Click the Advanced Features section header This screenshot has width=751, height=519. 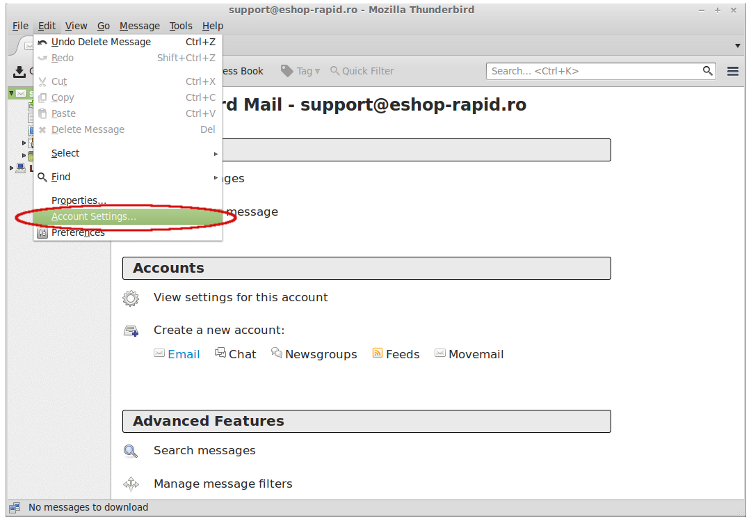point(366,421)
